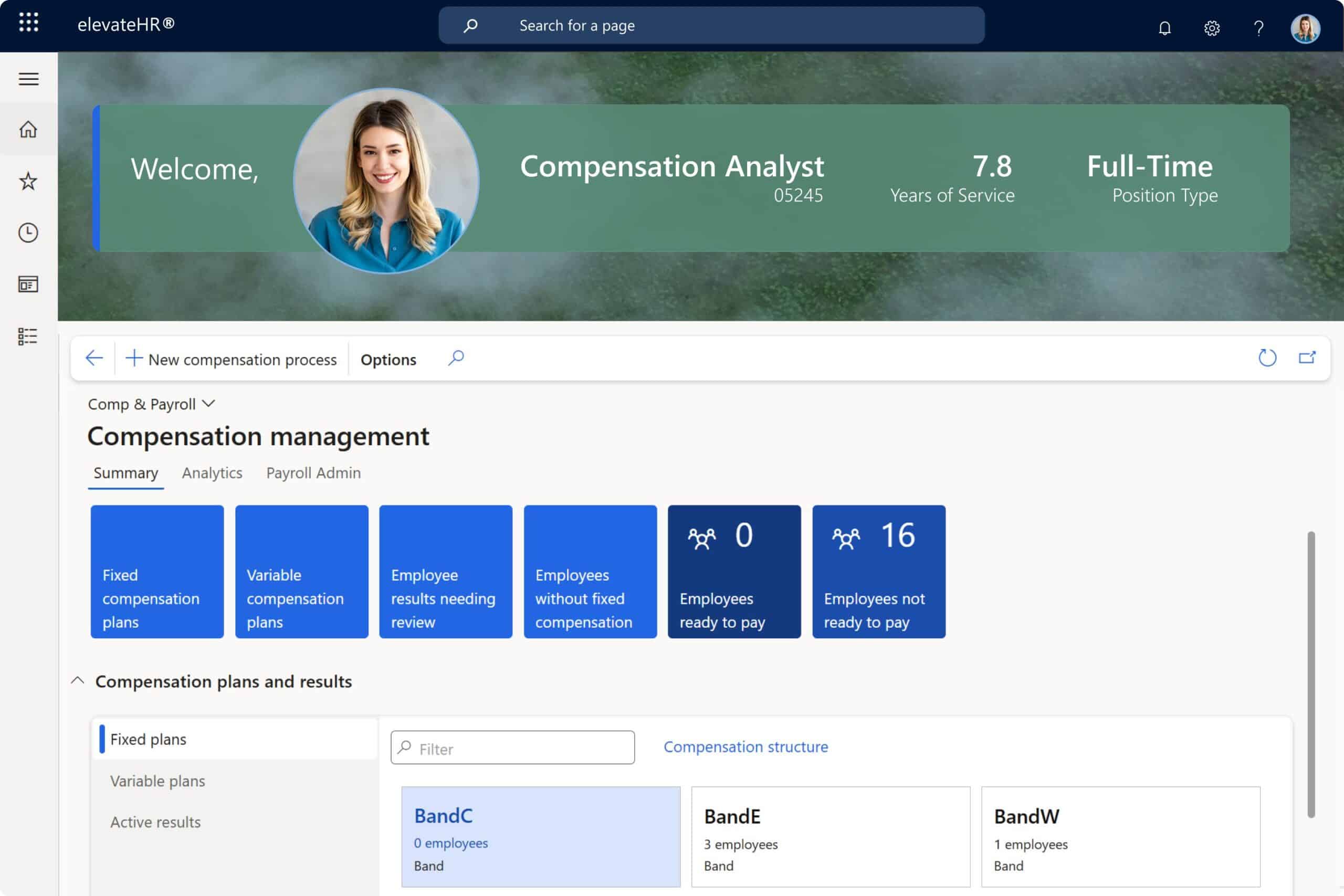This screenshot has height=896, width=1344.
Task: Click the back arrow in toolbar
Action: click(x=94, y=359)
